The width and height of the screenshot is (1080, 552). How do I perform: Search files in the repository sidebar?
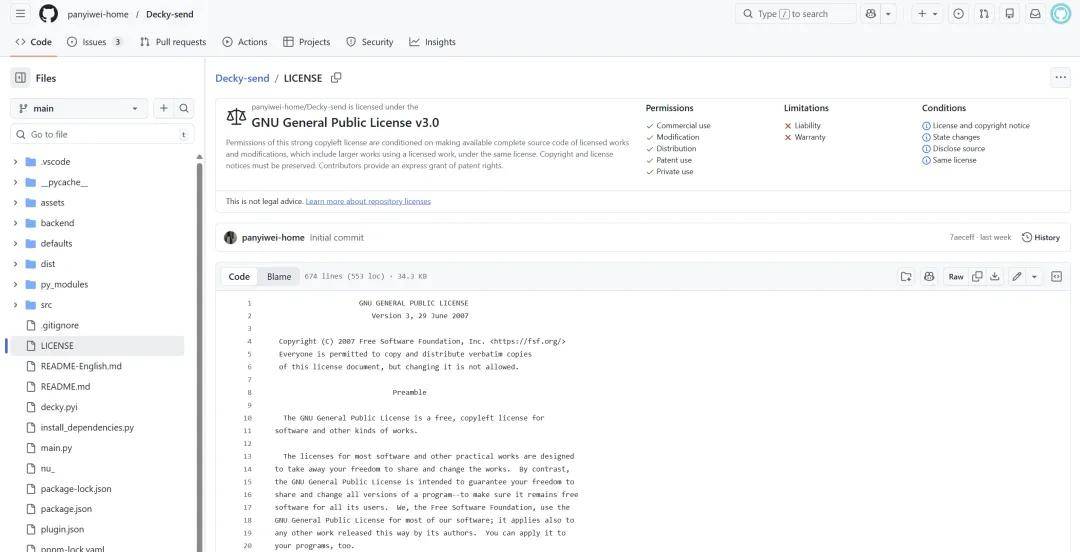pos(184,108)
